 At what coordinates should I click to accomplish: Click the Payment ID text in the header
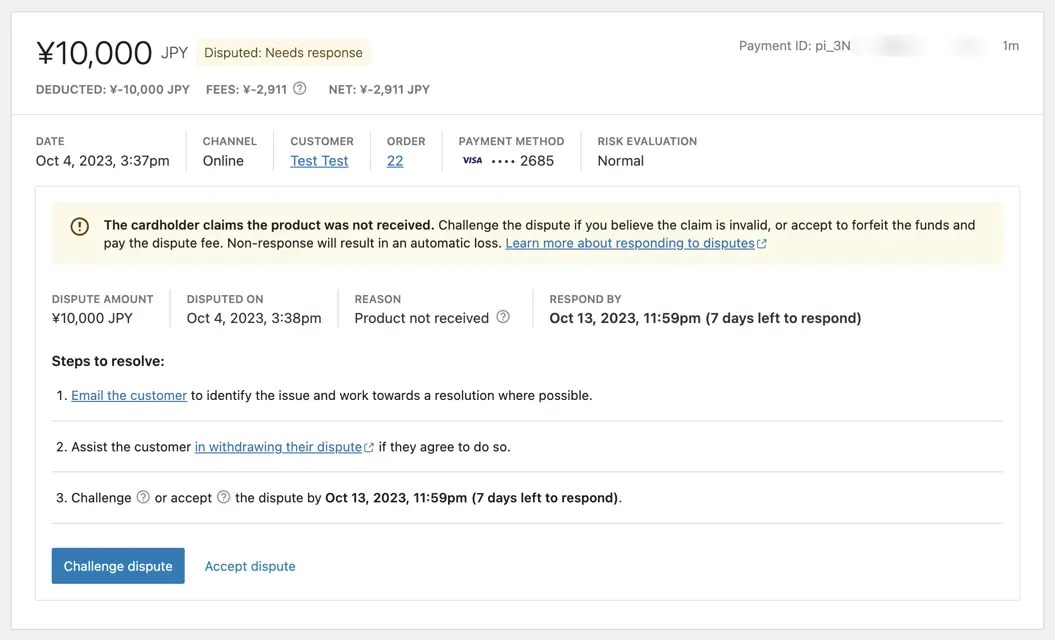tap(794, 46)
